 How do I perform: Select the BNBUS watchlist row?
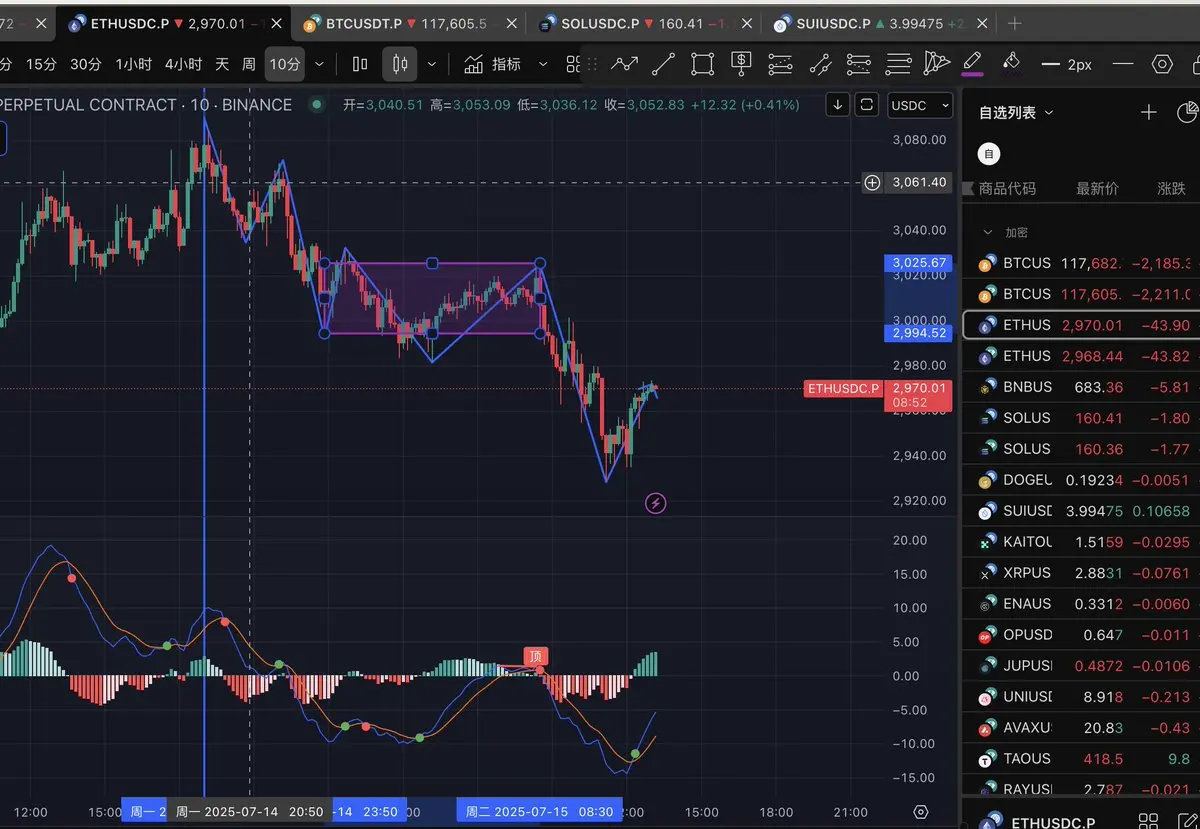click(1081, 387)
